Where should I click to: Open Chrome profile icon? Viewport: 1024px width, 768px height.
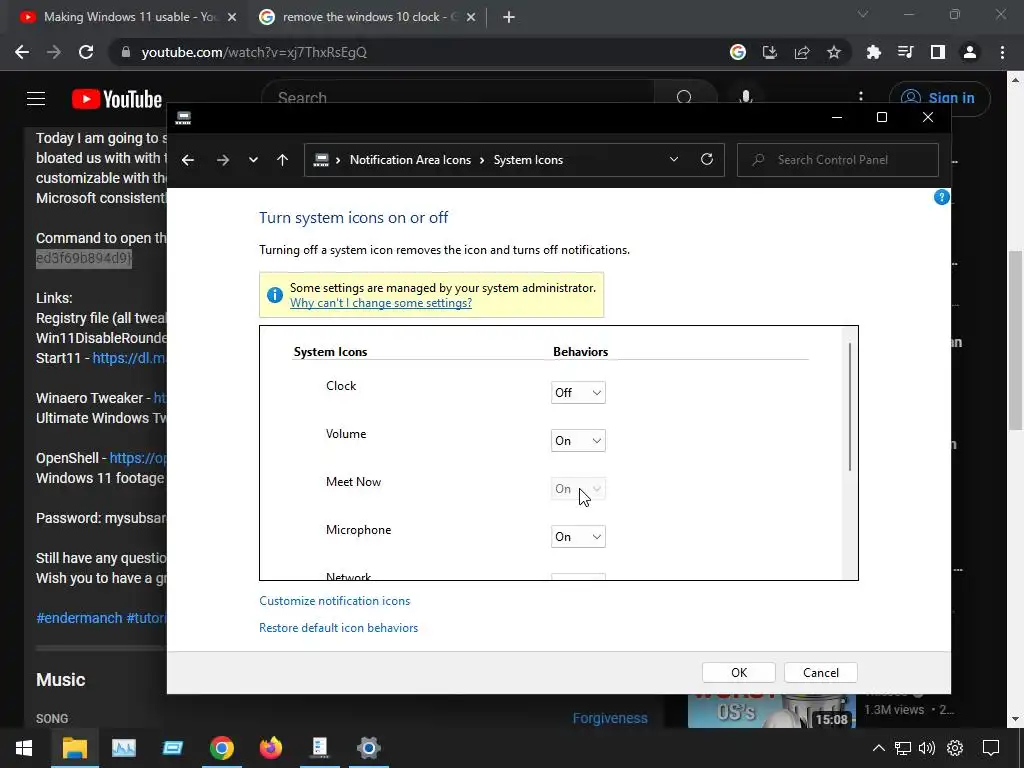[970, 52]
